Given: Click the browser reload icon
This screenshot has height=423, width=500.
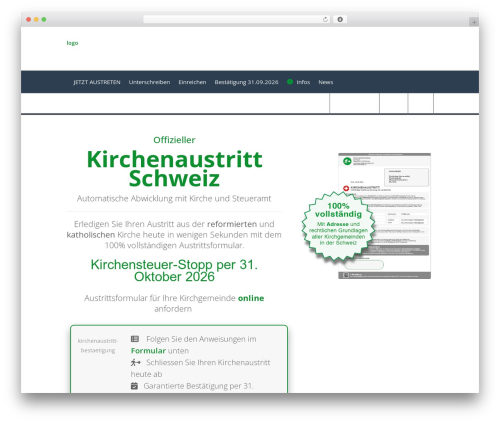Looking at the screenshot, I should click(325, 19).
